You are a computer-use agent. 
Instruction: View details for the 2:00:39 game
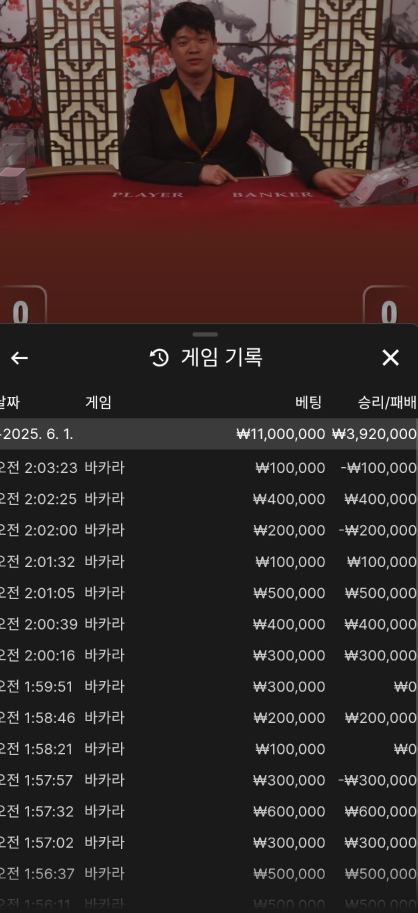click(x=209, y=625)
